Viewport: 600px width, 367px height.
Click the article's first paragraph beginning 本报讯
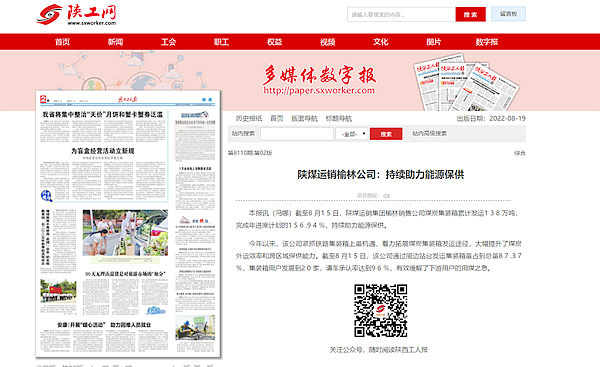click(x=377, y=219)
